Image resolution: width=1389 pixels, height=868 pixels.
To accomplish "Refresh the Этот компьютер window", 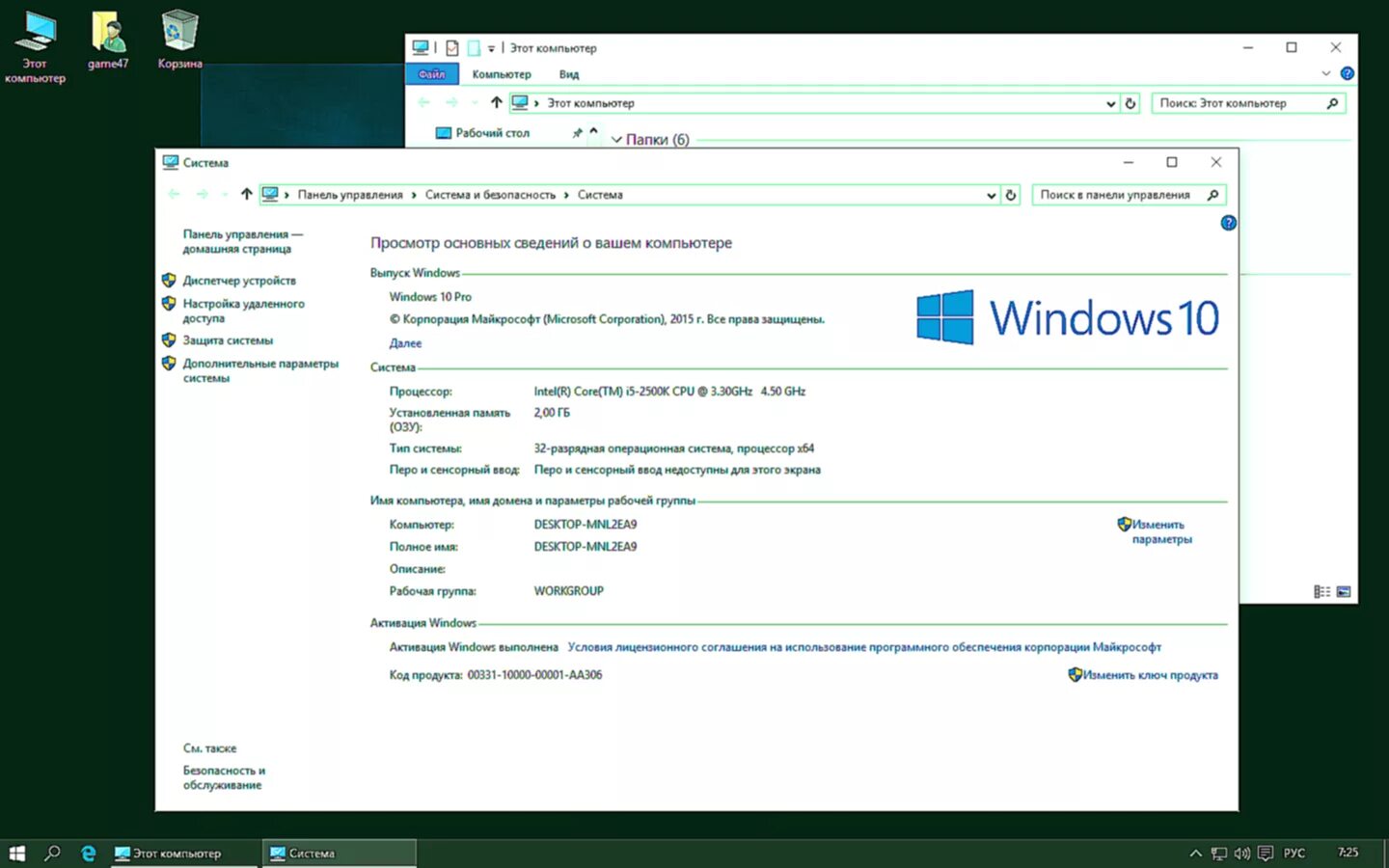I will click(x=1130, y=103).
